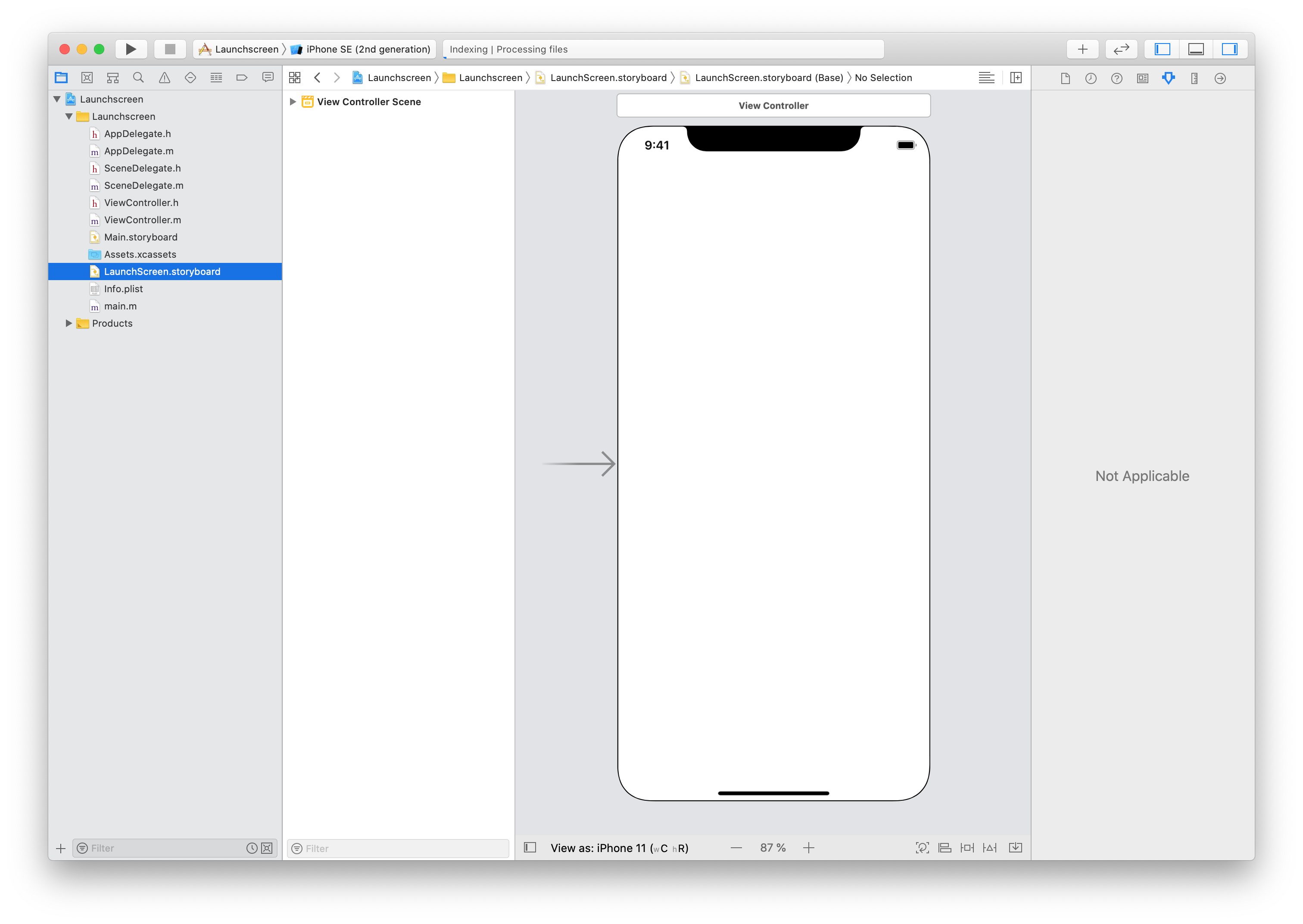
Task: Open the Debug navigator gauge icon
Action: pyautogui.click(x=216, y=78)
